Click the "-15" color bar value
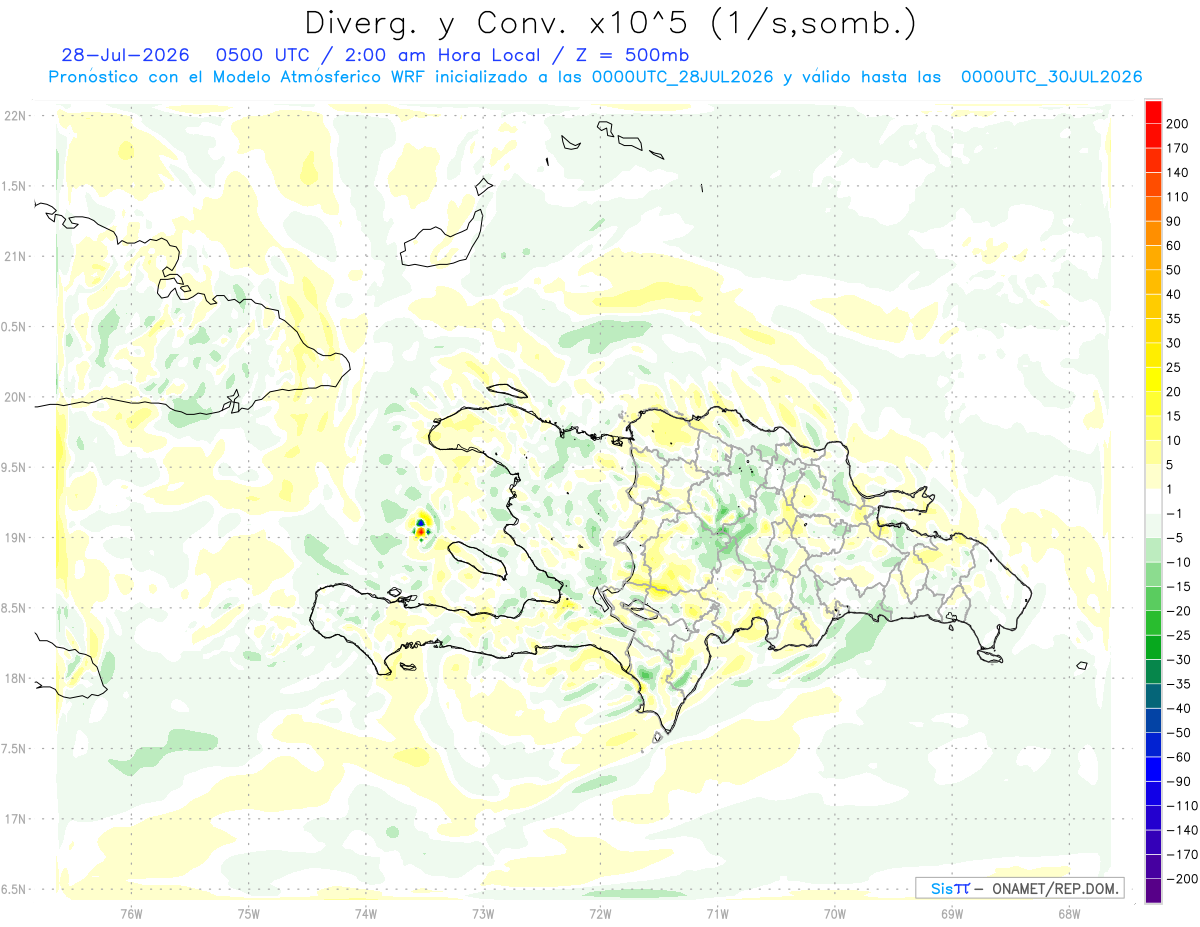 coord(1178,587)
